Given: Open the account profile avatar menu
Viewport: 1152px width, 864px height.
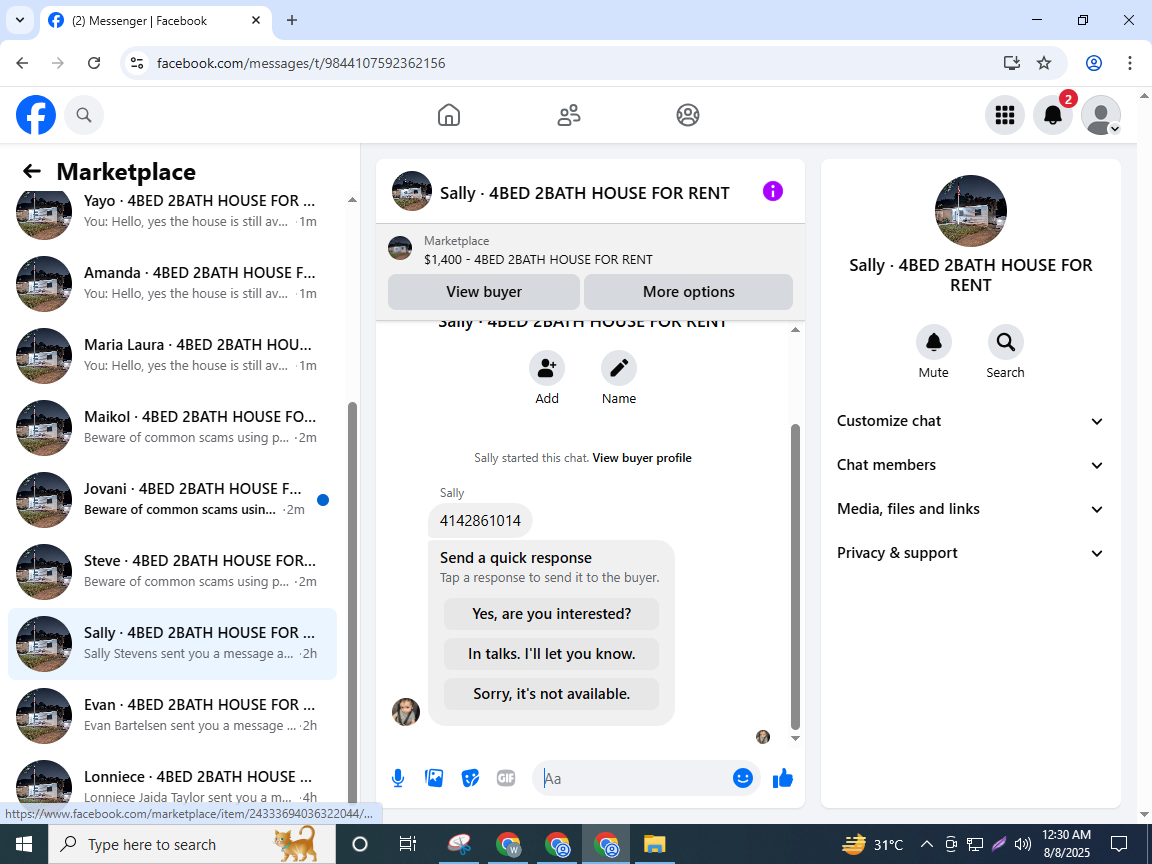Looking at the screenshot, I should 1101,115.
